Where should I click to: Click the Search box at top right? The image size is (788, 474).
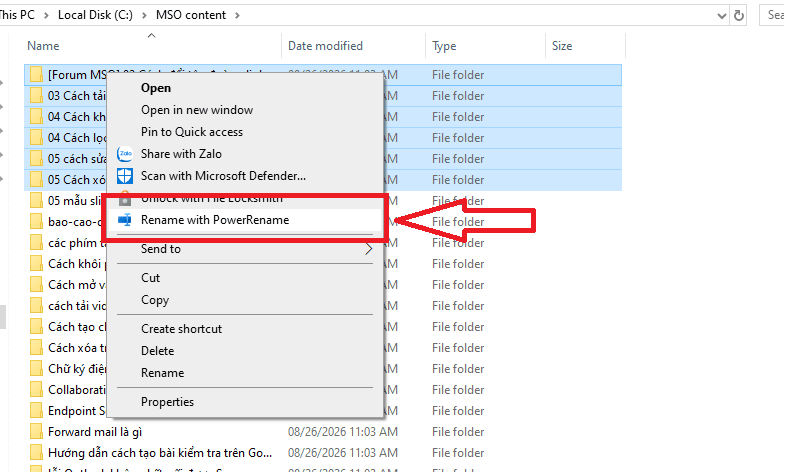(773, 15)
